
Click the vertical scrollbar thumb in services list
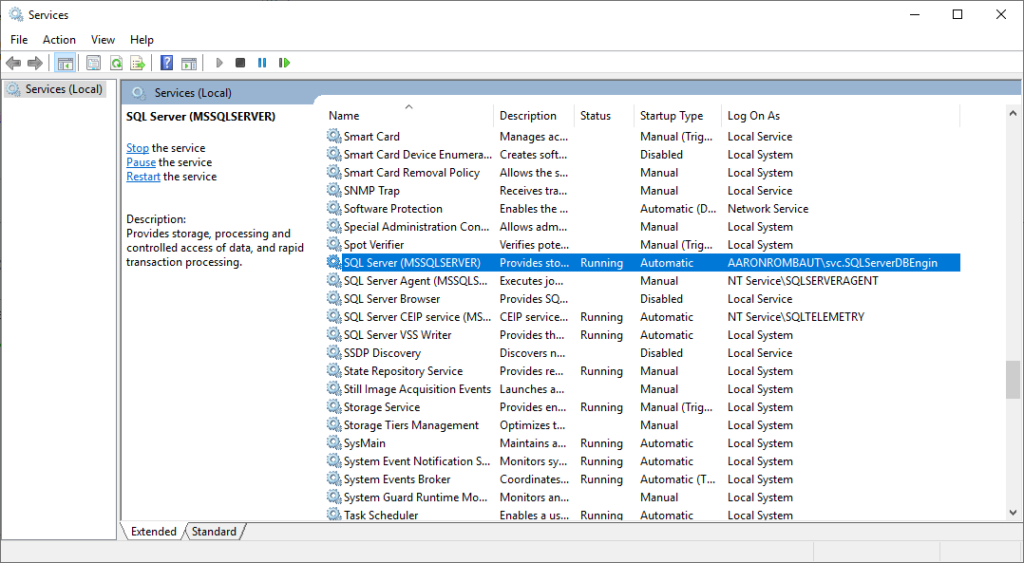(x=1012, y=379)
